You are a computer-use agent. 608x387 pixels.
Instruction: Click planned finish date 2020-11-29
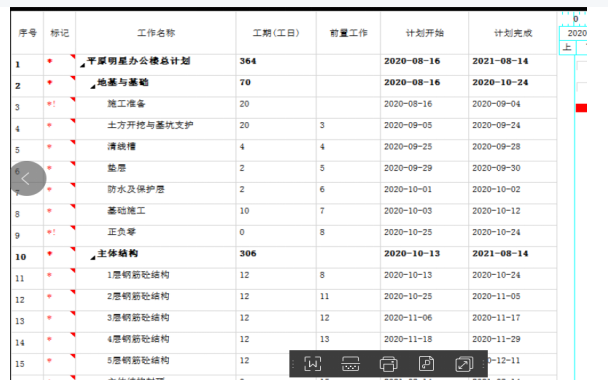(496, 339)
